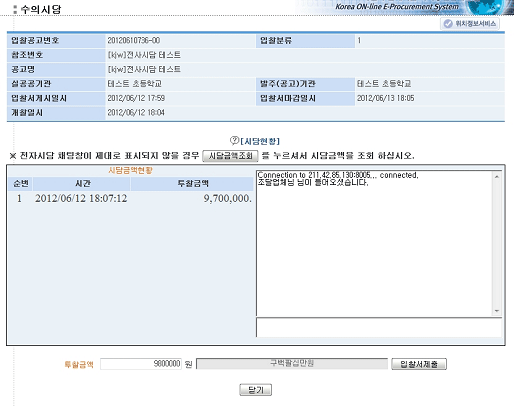514x407 pixels.
Task: Click the chat scrollbar up arrow
Action: (497, 177)
